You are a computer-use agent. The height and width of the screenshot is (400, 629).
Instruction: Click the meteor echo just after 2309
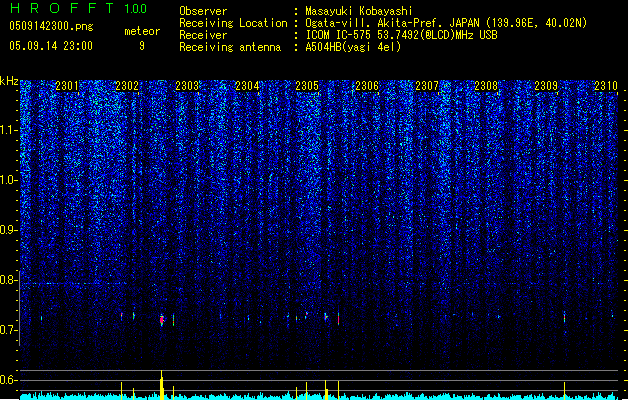click(x=564, y=317)
